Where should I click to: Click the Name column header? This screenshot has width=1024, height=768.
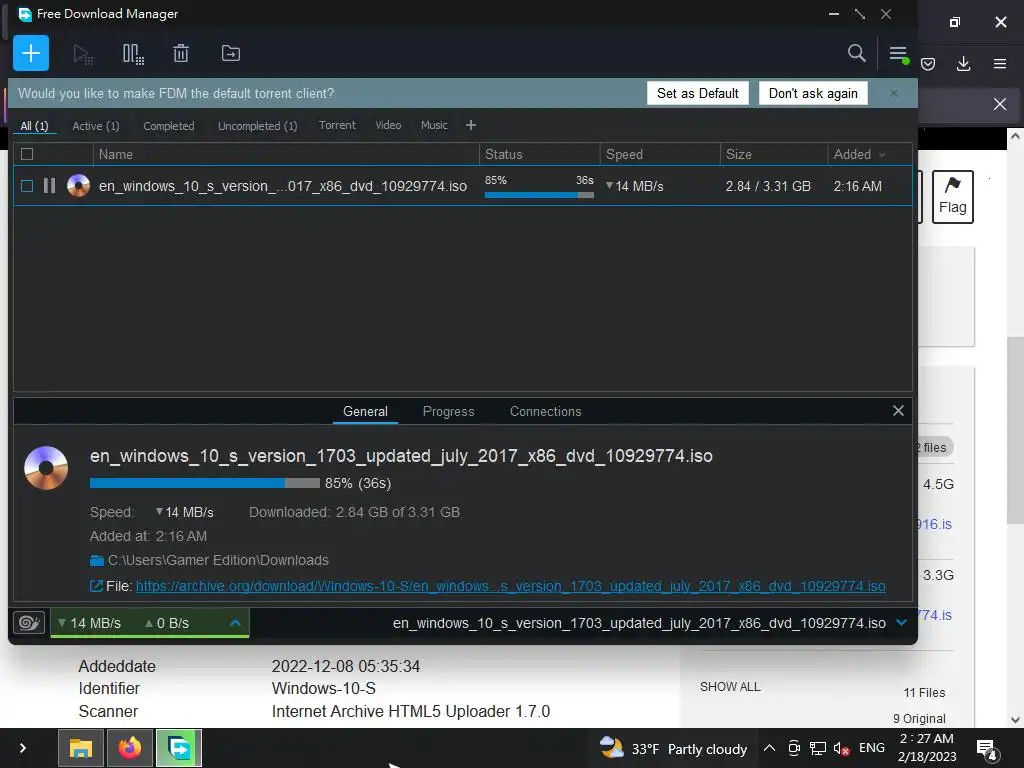pyautogui.click(x=285, y=154)
